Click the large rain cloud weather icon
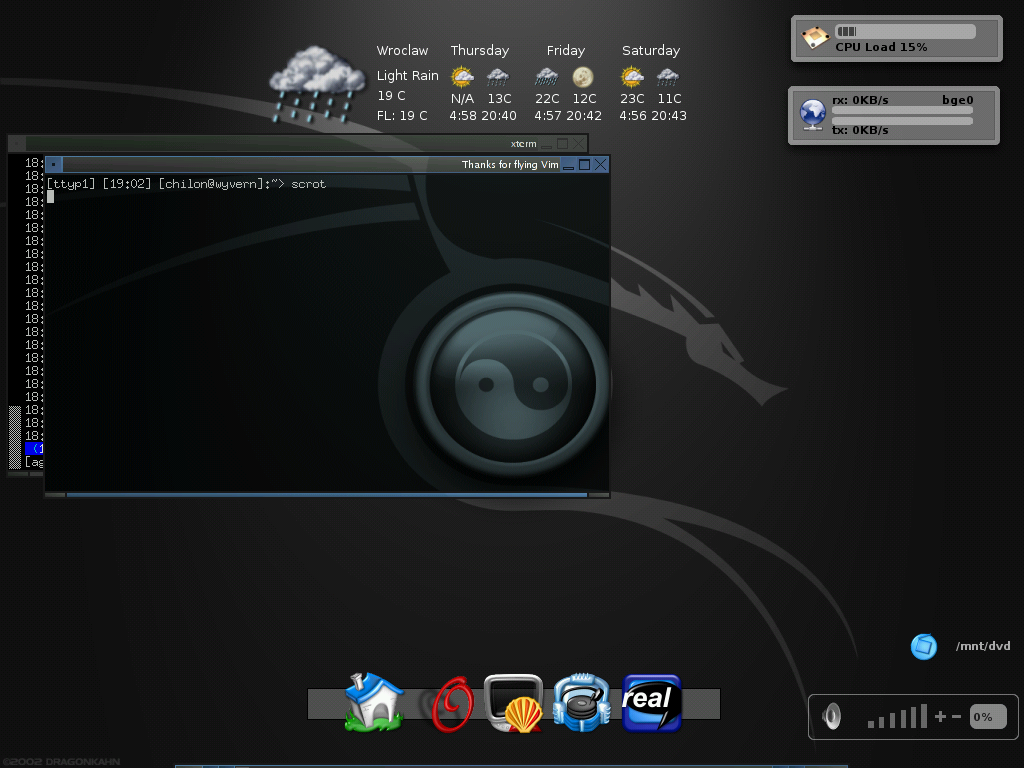This screenshot has width=1024, height=768. (x=317, y=84)
